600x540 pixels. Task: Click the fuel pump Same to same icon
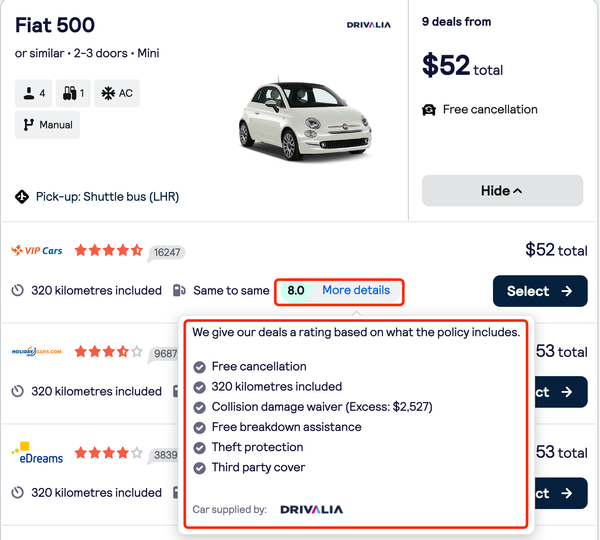pos(179,290)
